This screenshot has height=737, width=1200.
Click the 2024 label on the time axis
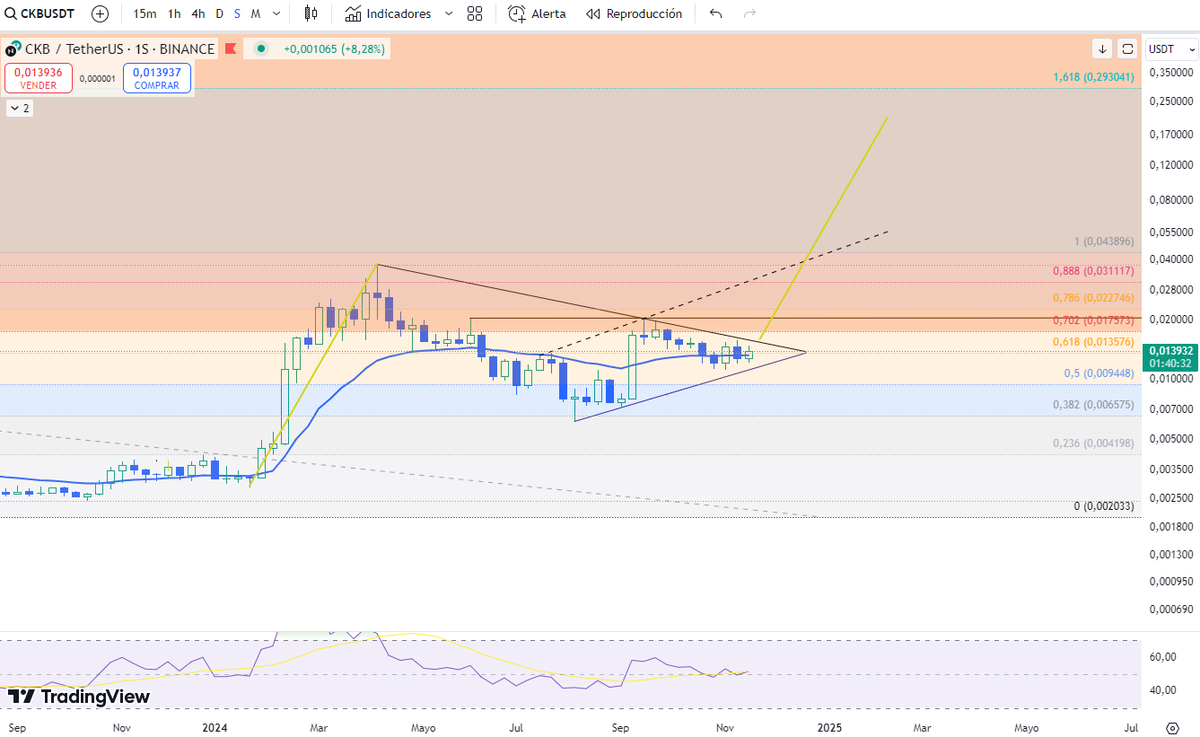[x=215, y=727]
